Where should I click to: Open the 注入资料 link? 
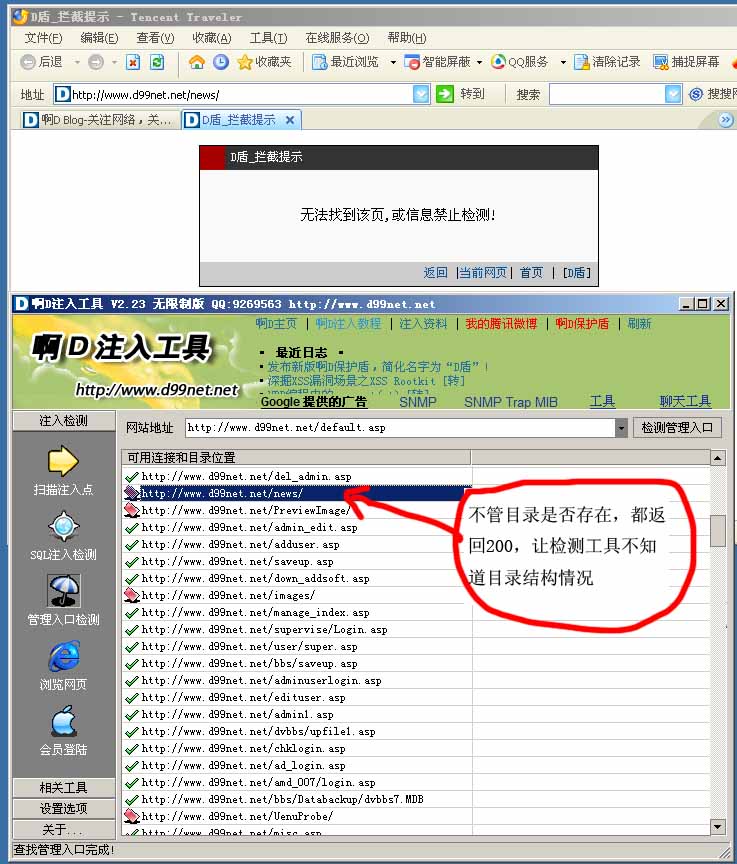pos(424,323)
